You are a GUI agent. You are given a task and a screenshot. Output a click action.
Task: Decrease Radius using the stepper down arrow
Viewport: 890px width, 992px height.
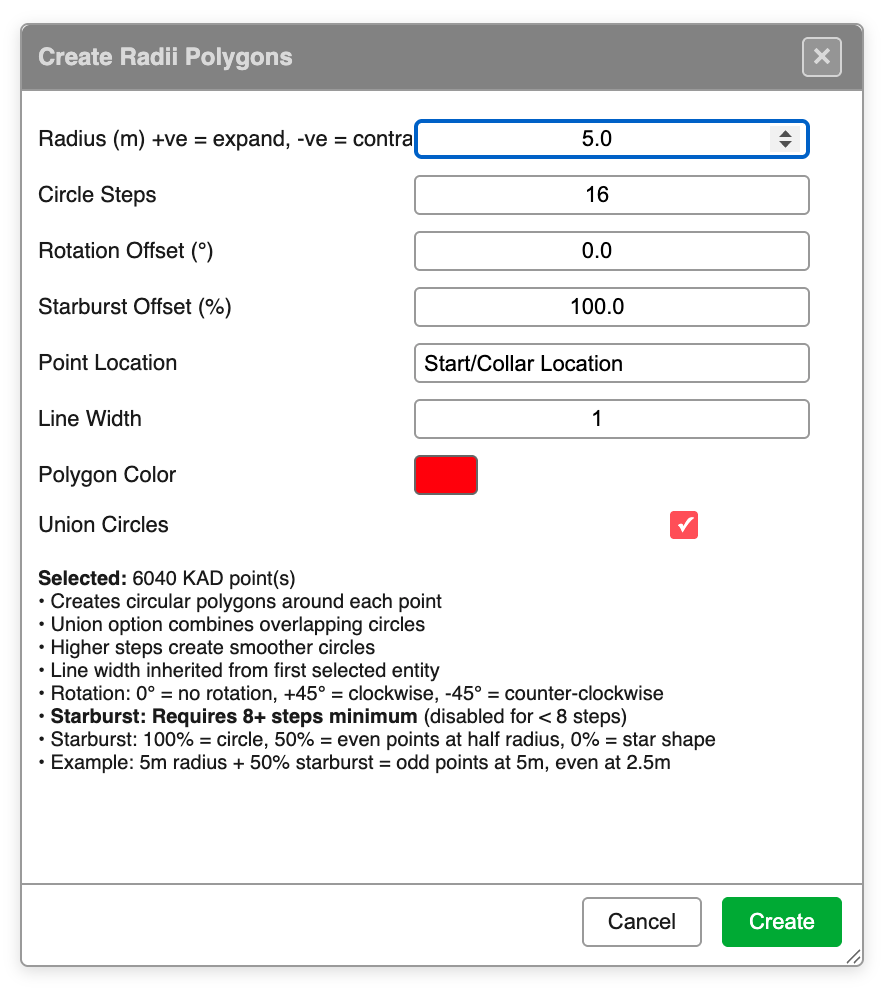click(x=783, y=145)
